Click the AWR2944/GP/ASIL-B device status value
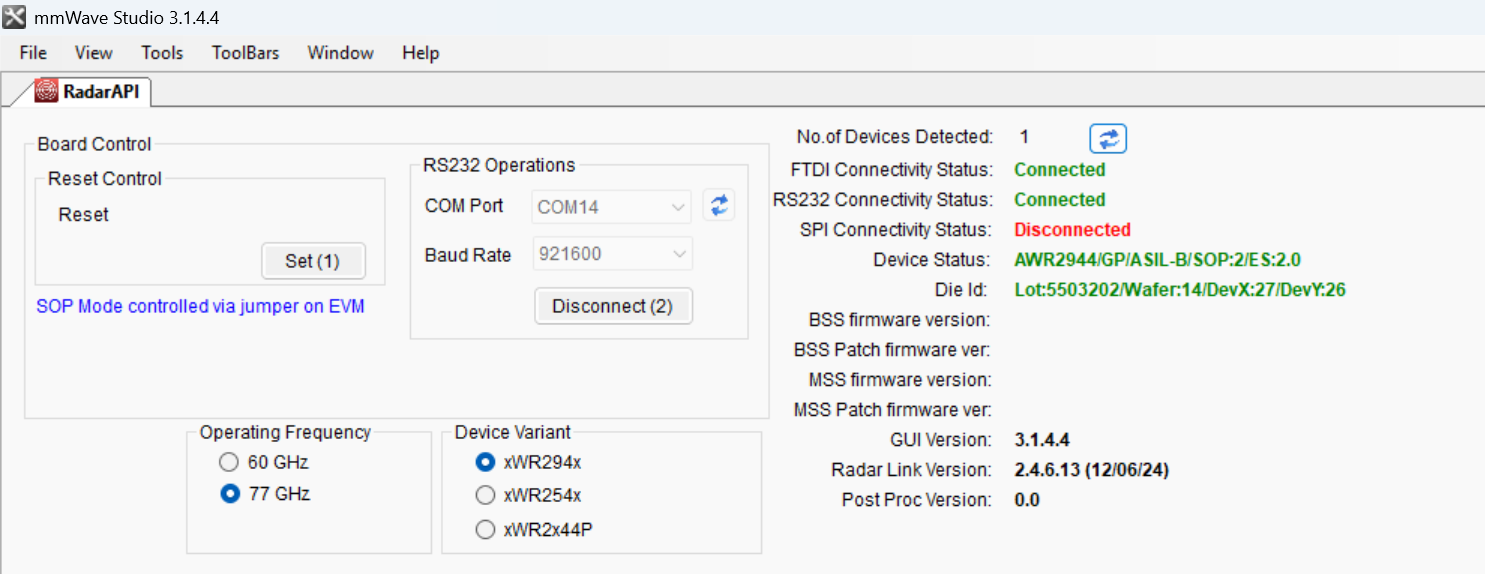This screenshot has width=1485, height=574. 1157,259
